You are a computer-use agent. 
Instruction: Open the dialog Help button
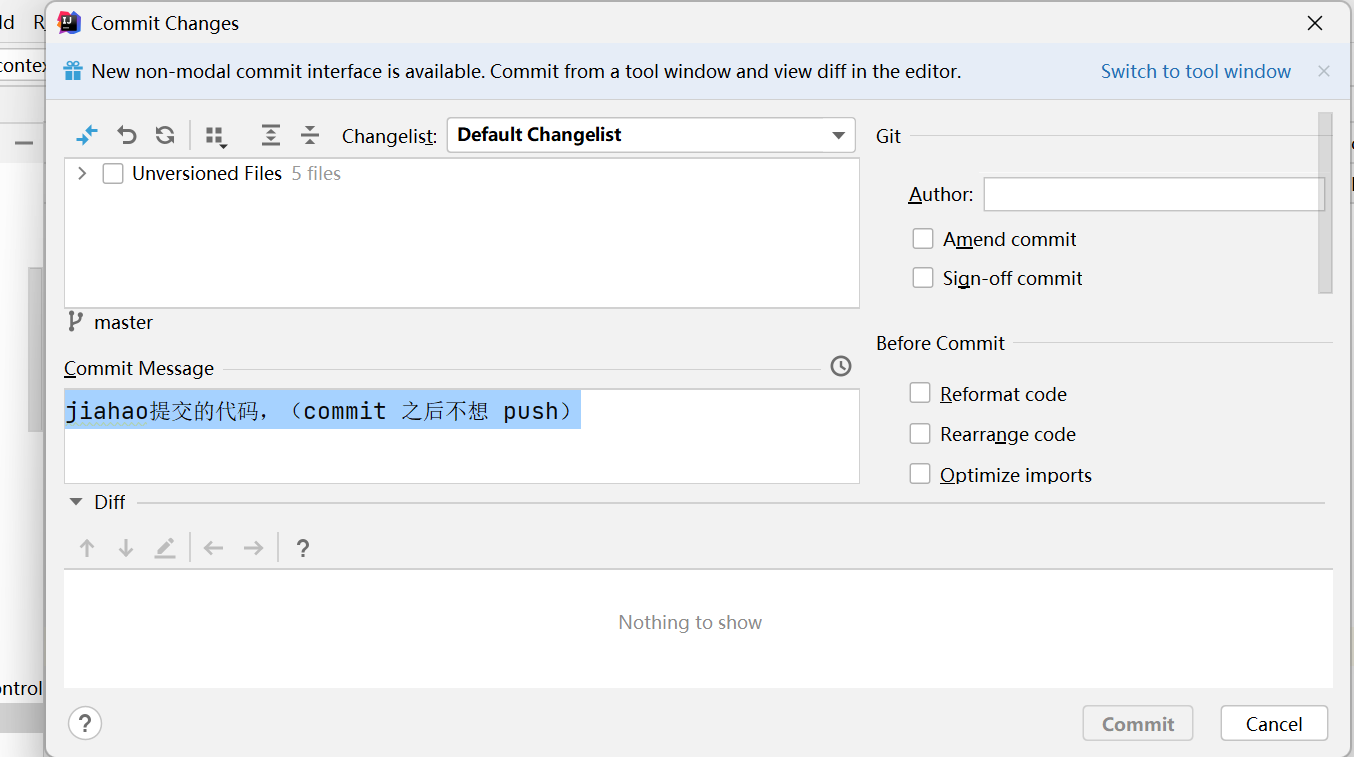tap(85, 723)
